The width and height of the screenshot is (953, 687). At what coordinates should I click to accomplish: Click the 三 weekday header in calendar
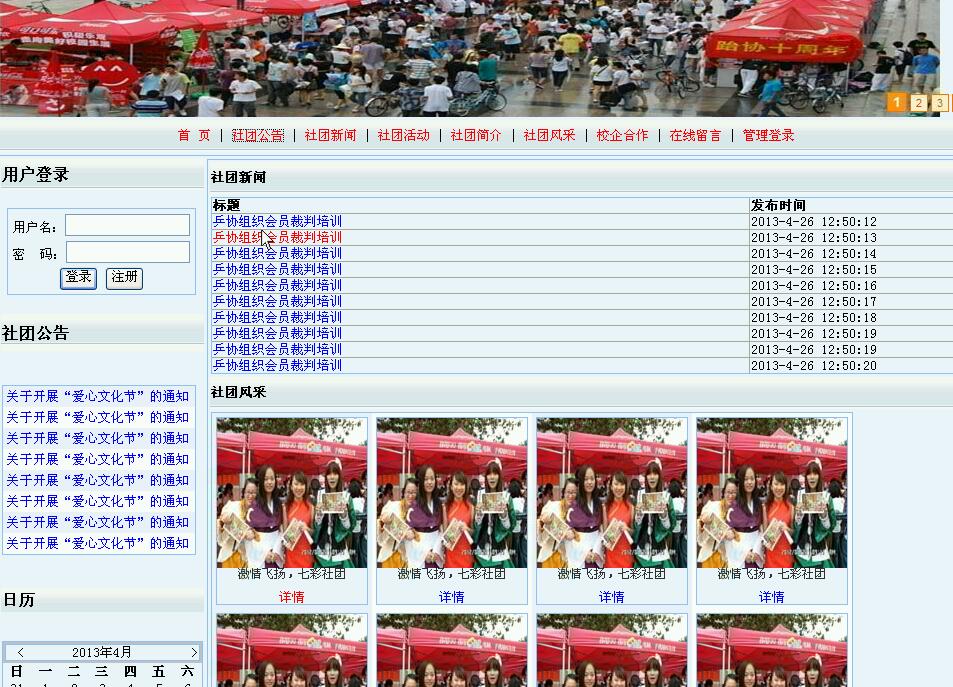coord(101,671)
